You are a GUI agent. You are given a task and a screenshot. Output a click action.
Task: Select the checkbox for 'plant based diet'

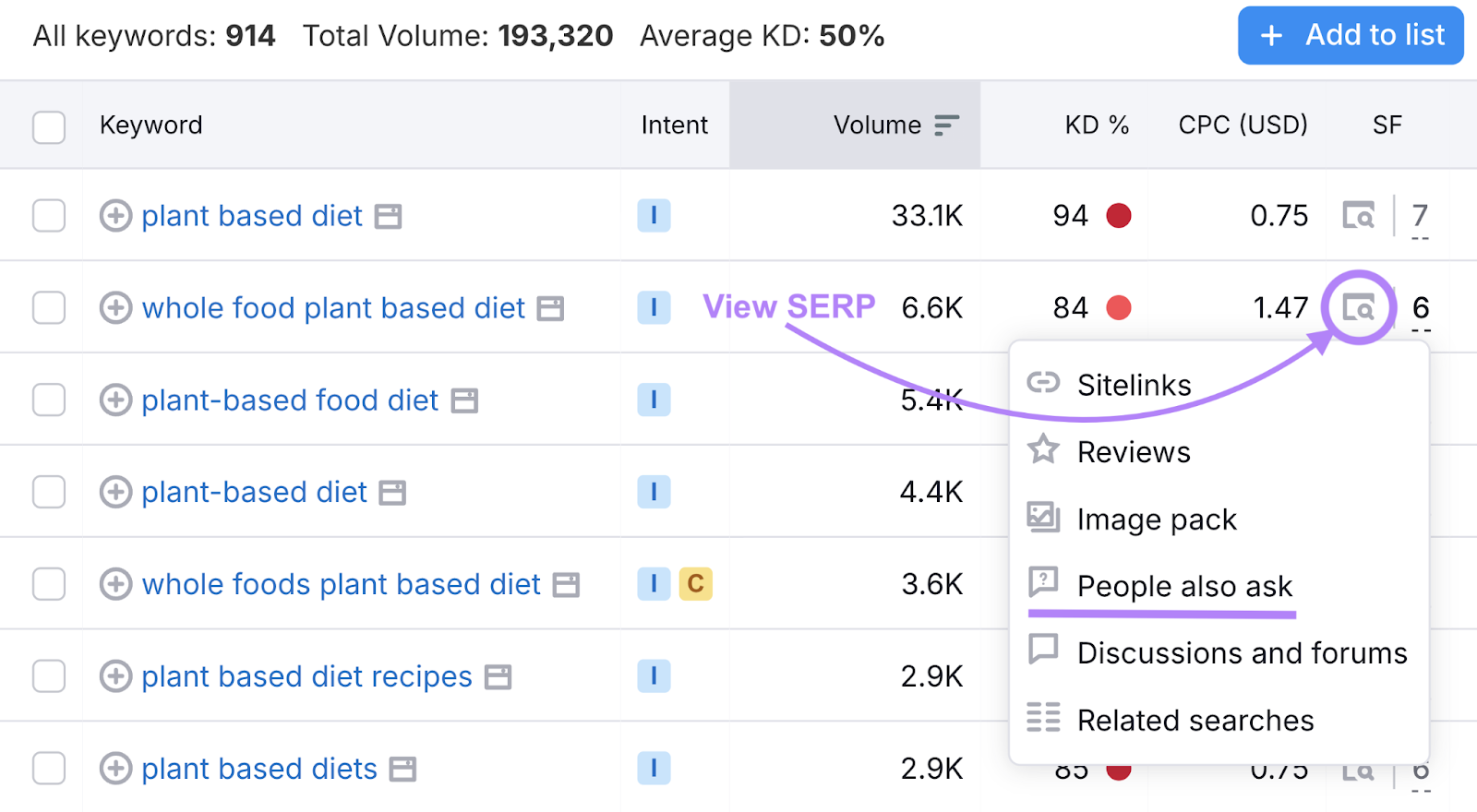pyautogui.click(x=48, y=215)
